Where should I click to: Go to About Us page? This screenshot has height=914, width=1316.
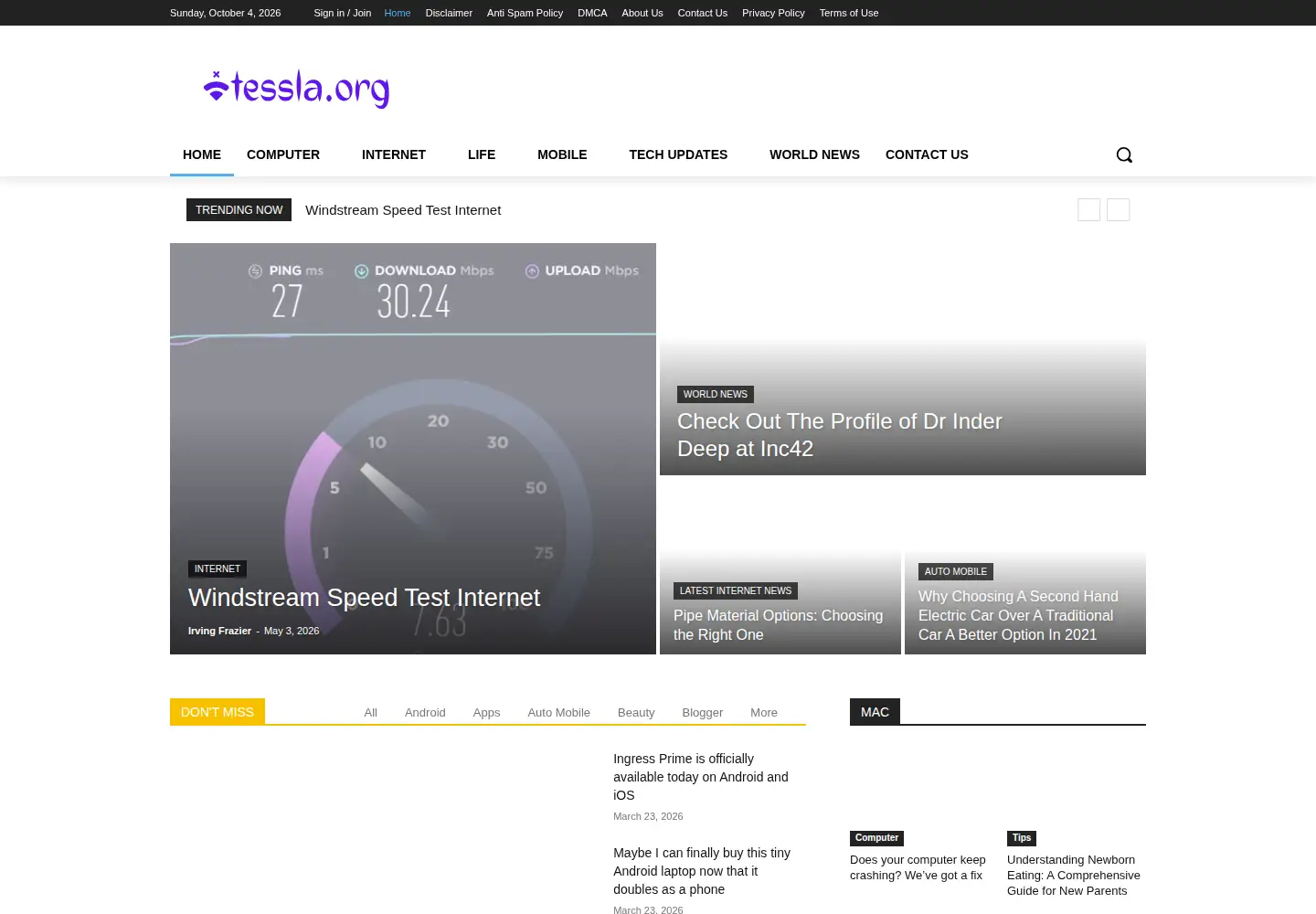tap(642, 13)
